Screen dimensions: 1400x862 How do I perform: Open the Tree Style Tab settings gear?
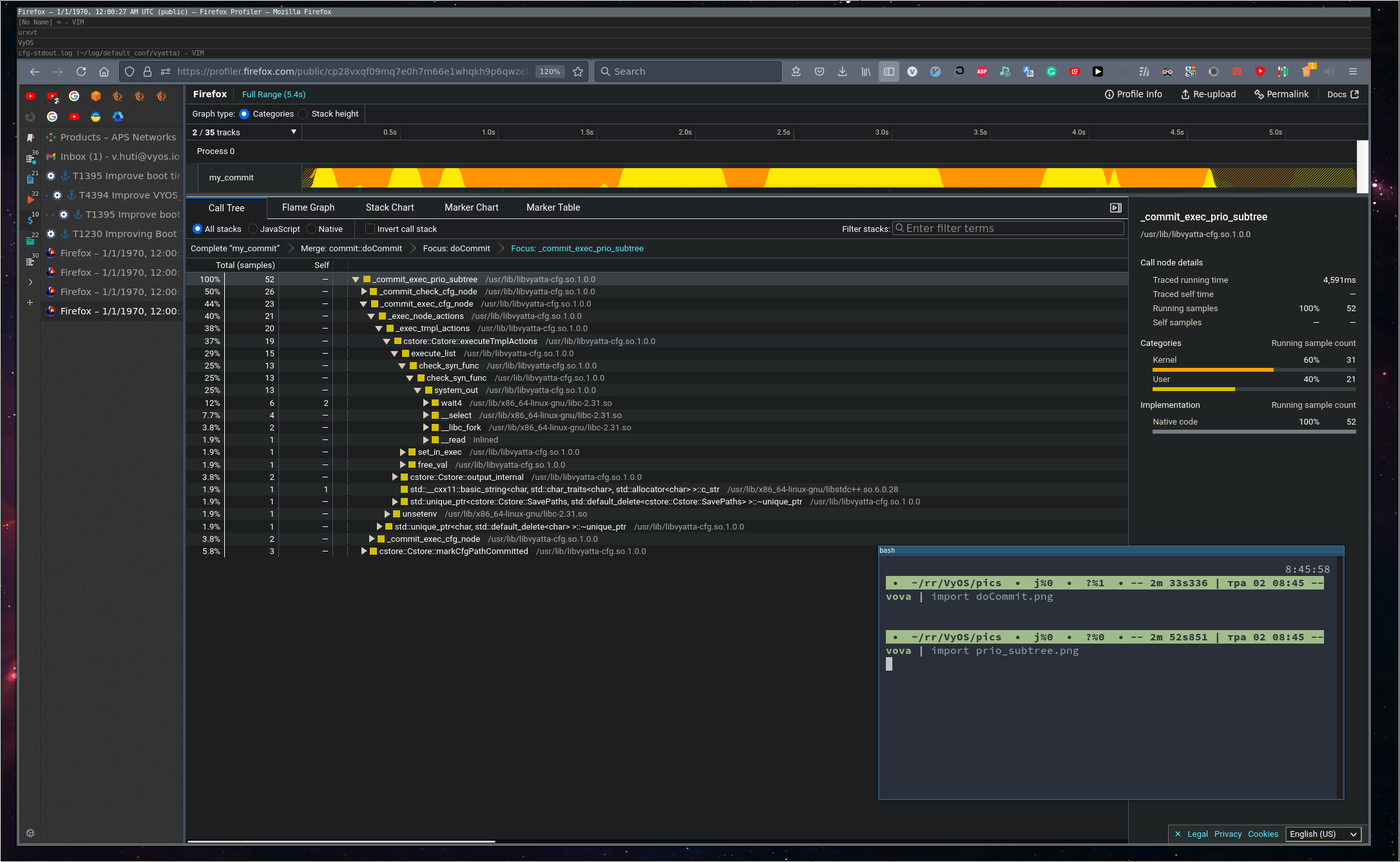30,833
